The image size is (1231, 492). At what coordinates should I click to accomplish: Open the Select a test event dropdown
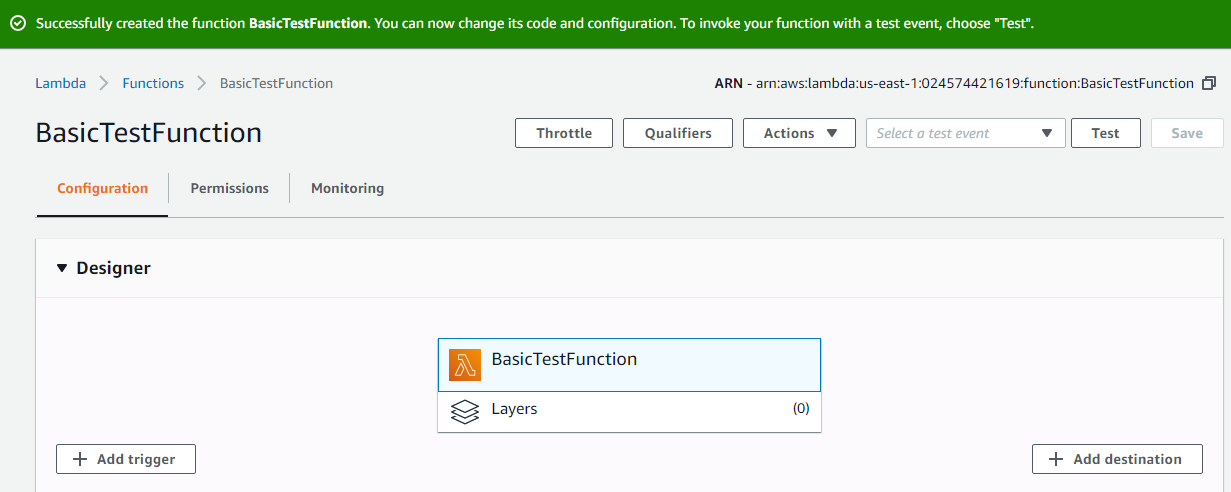coord(965,133)
